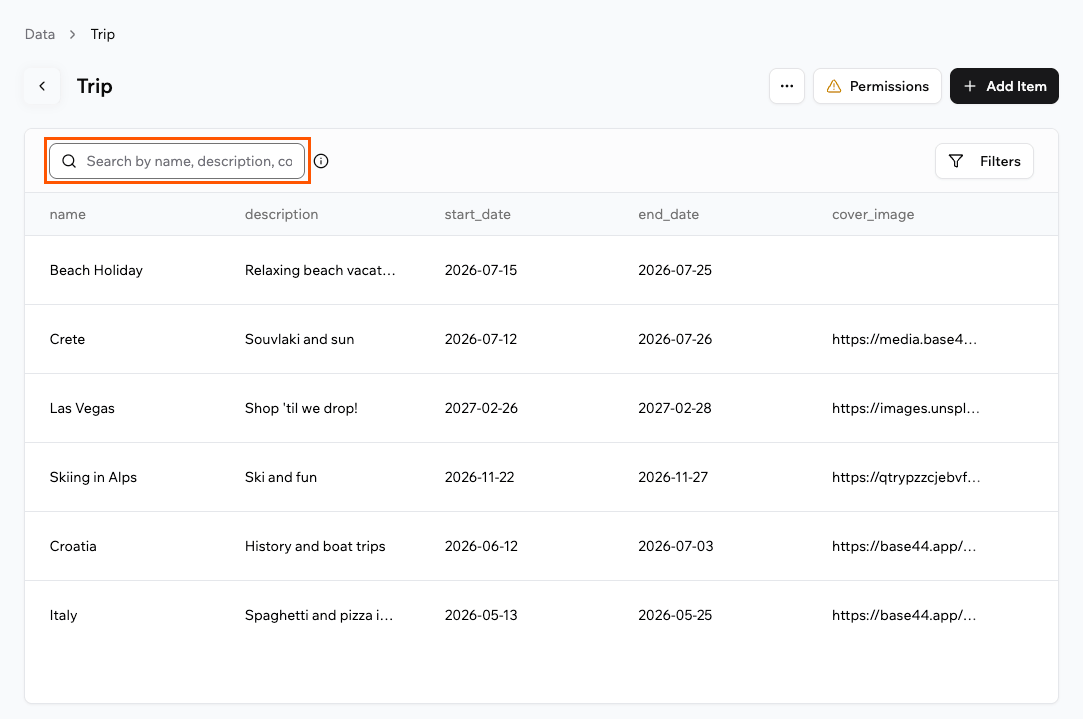Click start date 2027-02-26
The image size is (1083, 719).
(x=481, y=408)
